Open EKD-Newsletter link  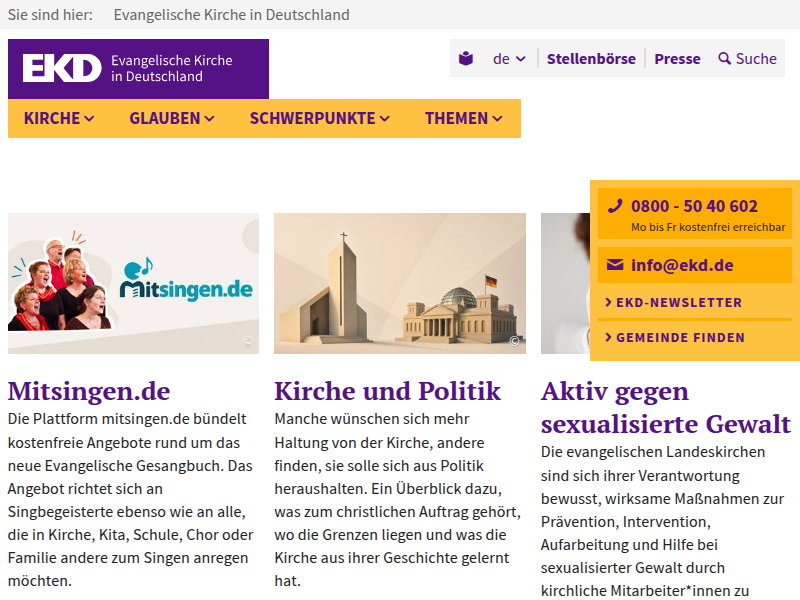(679, 303)
